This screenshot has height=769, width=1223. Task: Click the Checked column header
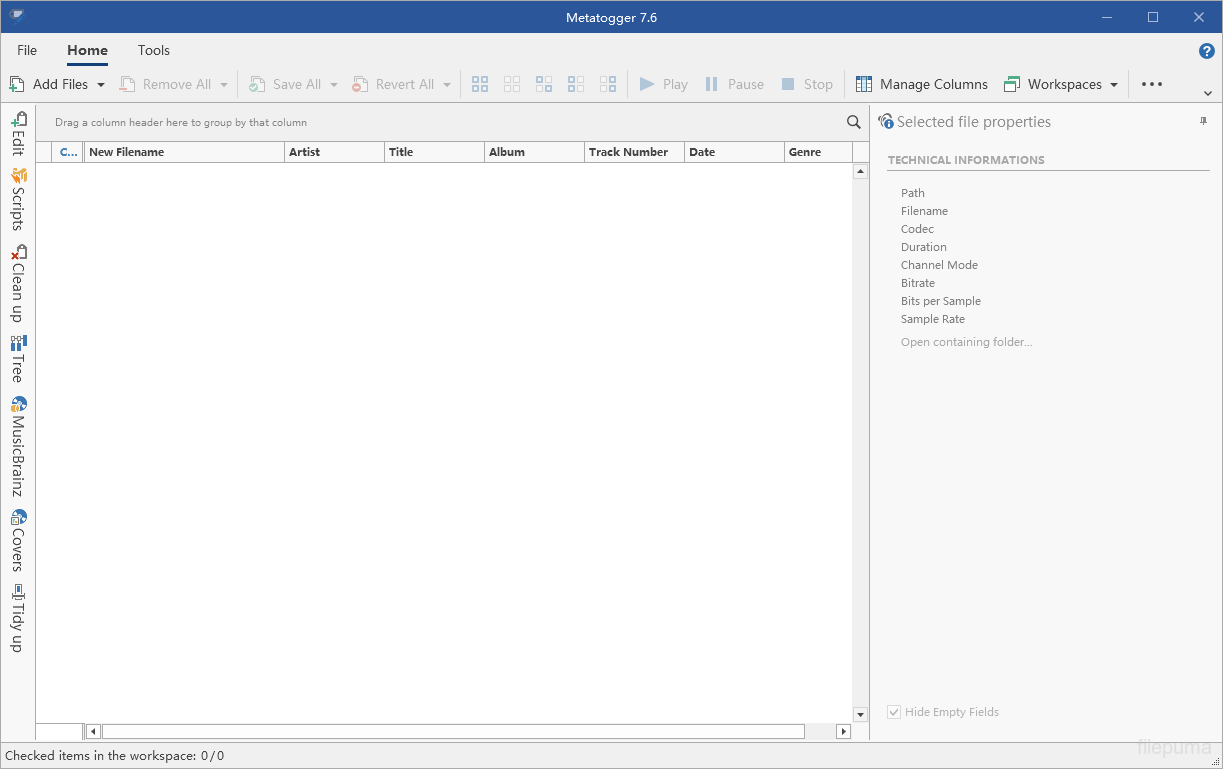68,152
